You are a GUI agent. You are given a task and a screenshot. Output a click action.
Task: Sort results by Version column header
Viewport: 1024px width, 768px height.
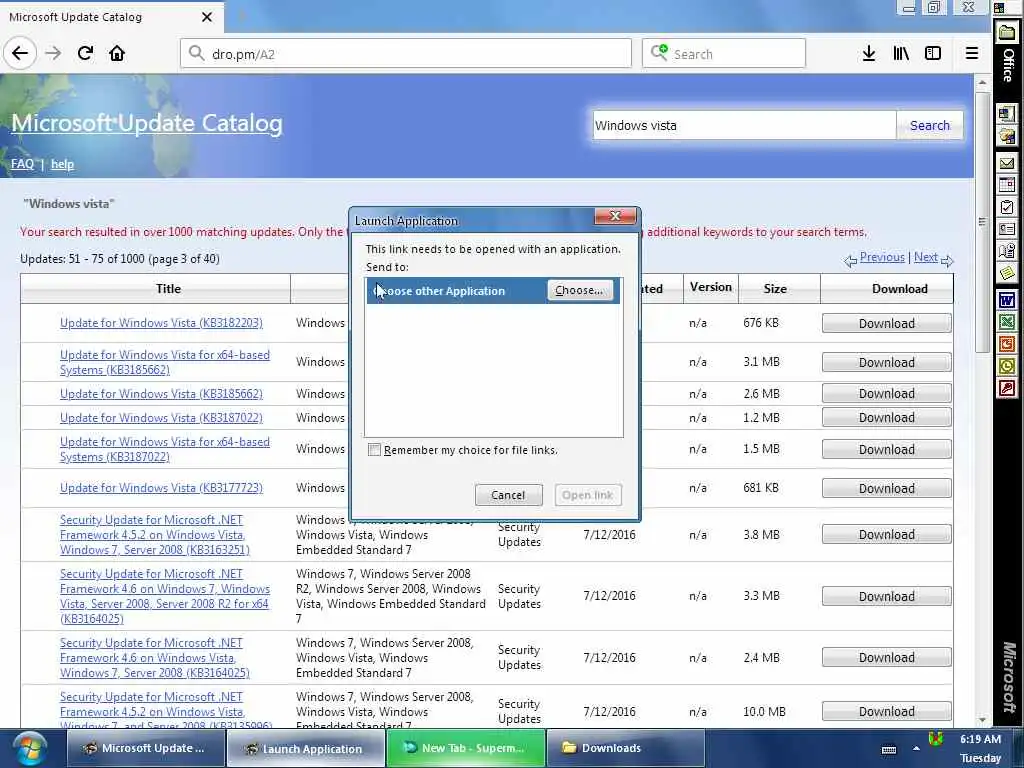[x=711, y=287]
